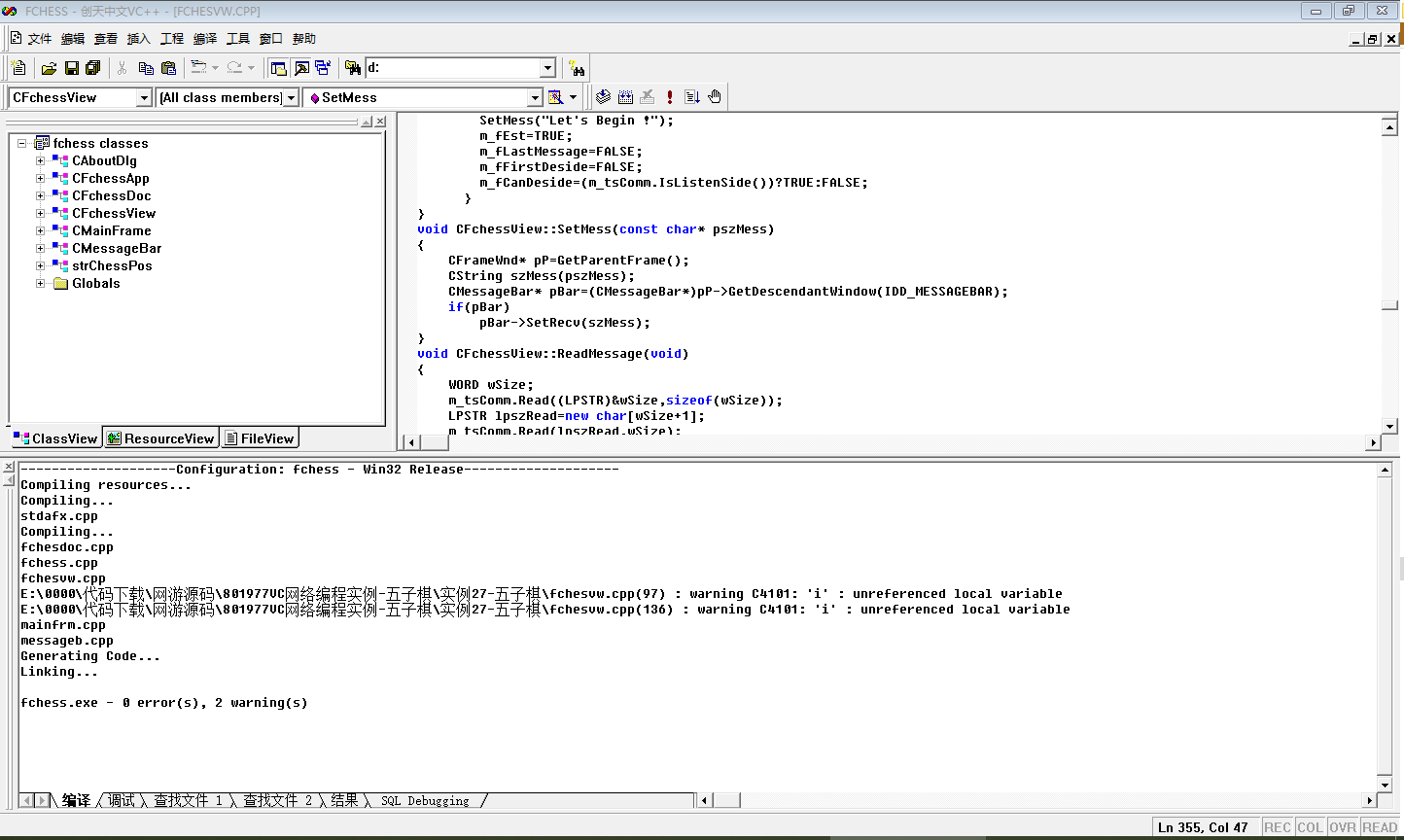Collapse the fchess classes root node
This screenshot has height=840, width=1404.
(22, 143)
